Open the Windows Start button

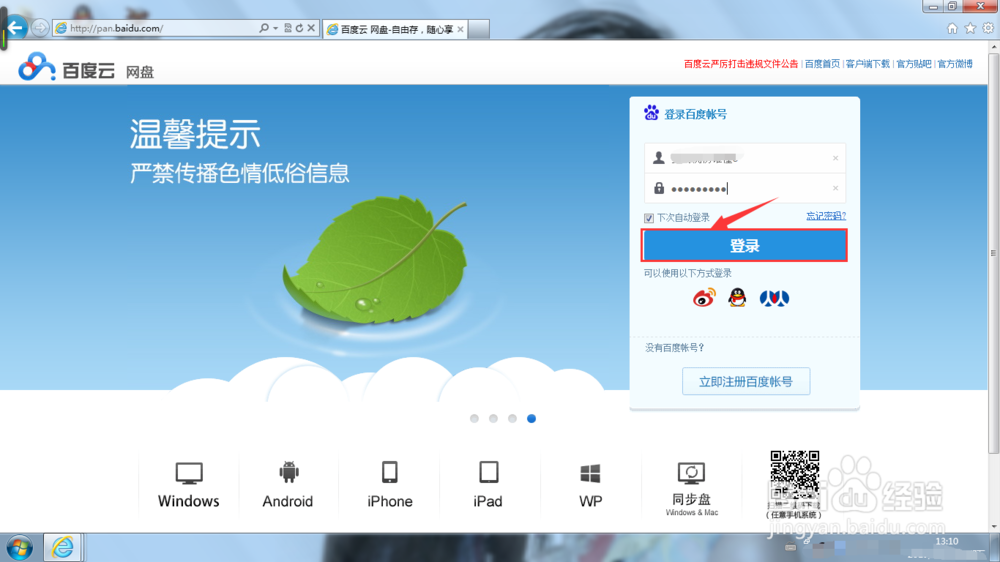20,548
